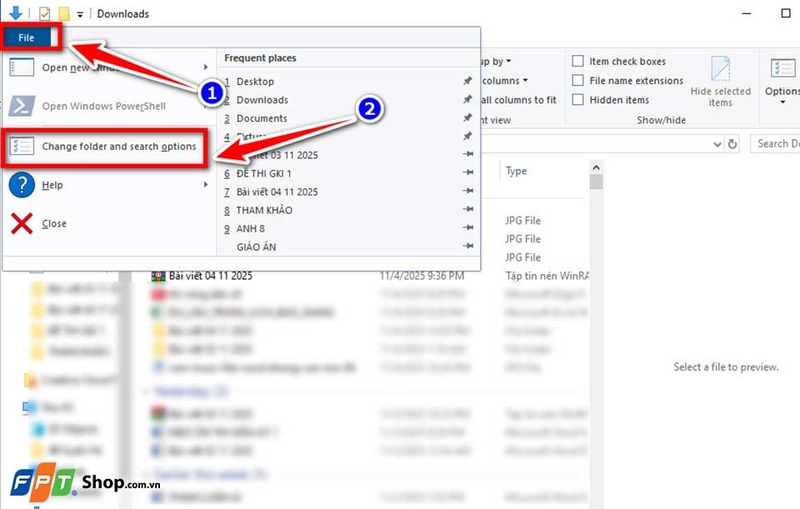800x509 pixels.
Task: Enable Item check boxes
Action: coord(578,61)
